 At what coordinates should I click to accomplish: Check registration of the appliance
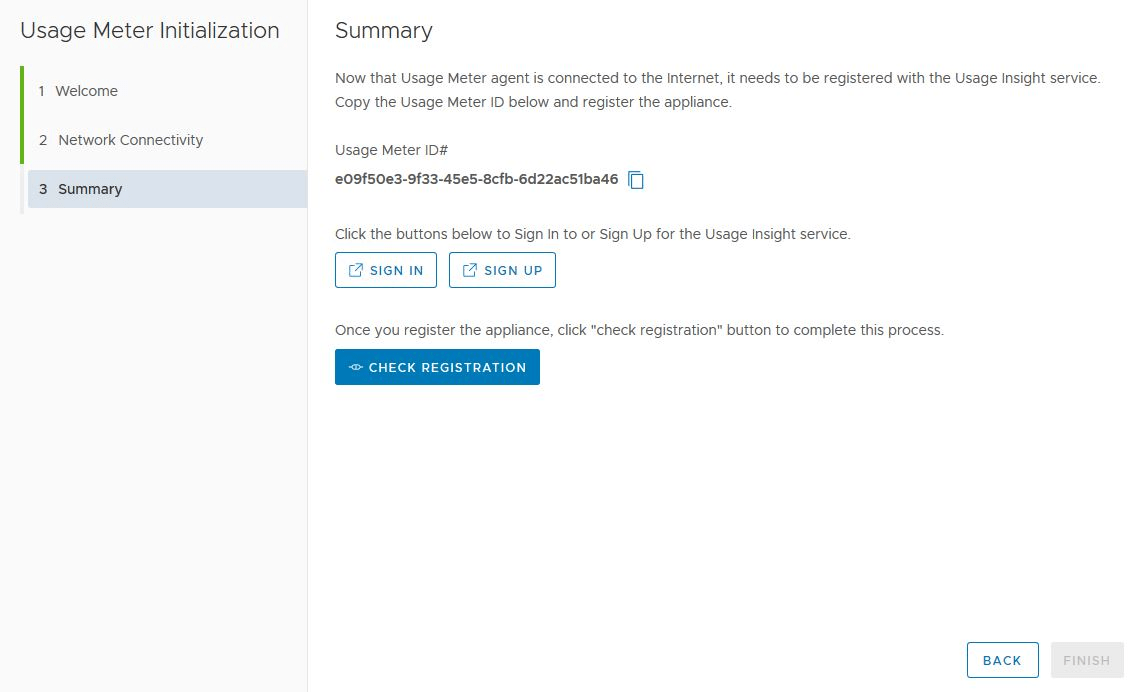click(x=437, y=367)
